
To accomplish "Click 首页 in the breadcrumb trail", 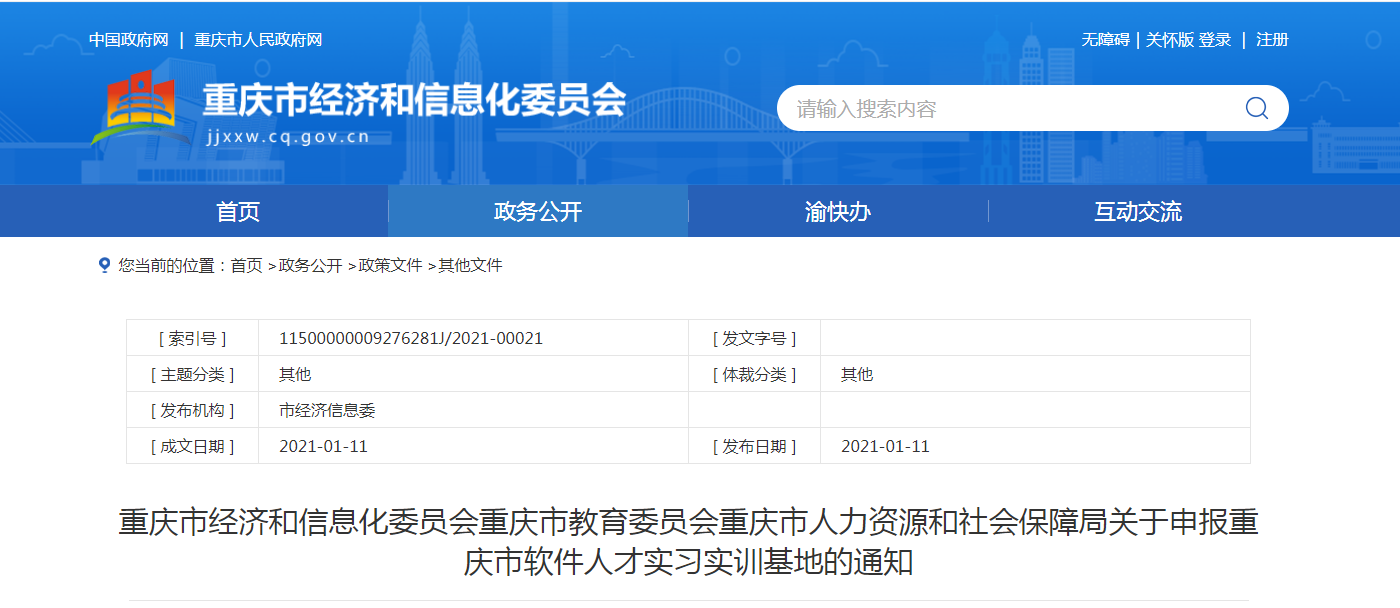I will click(x=247, y=265).
